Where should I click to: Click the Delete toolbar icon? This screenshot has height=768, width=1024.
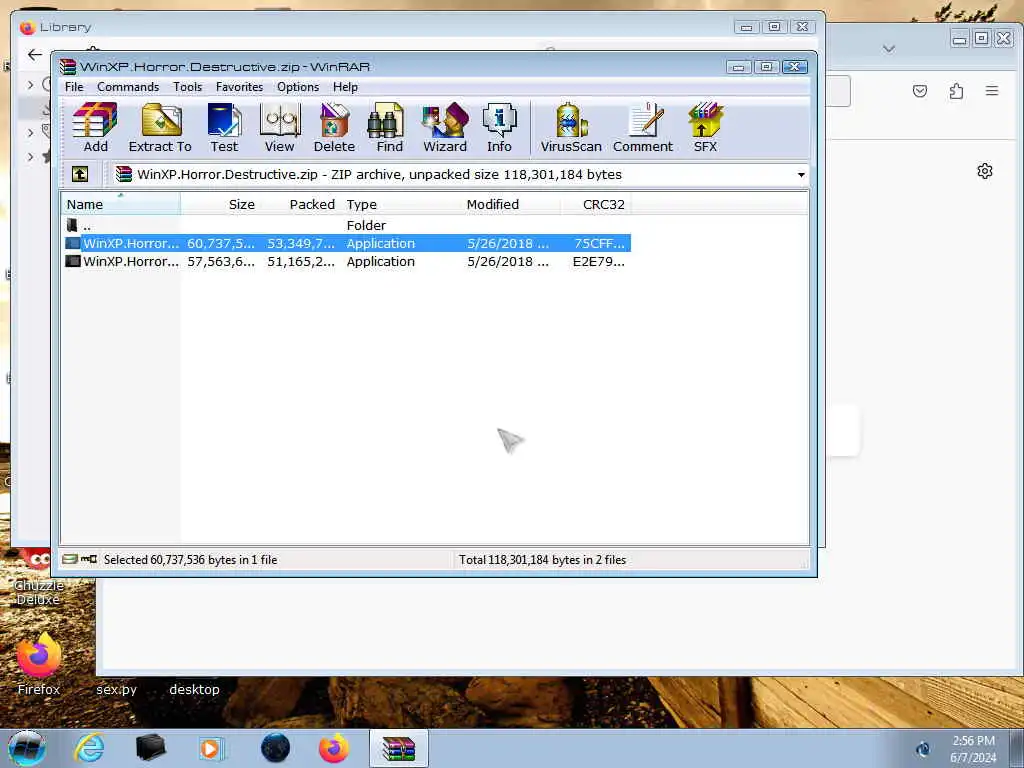334,128
